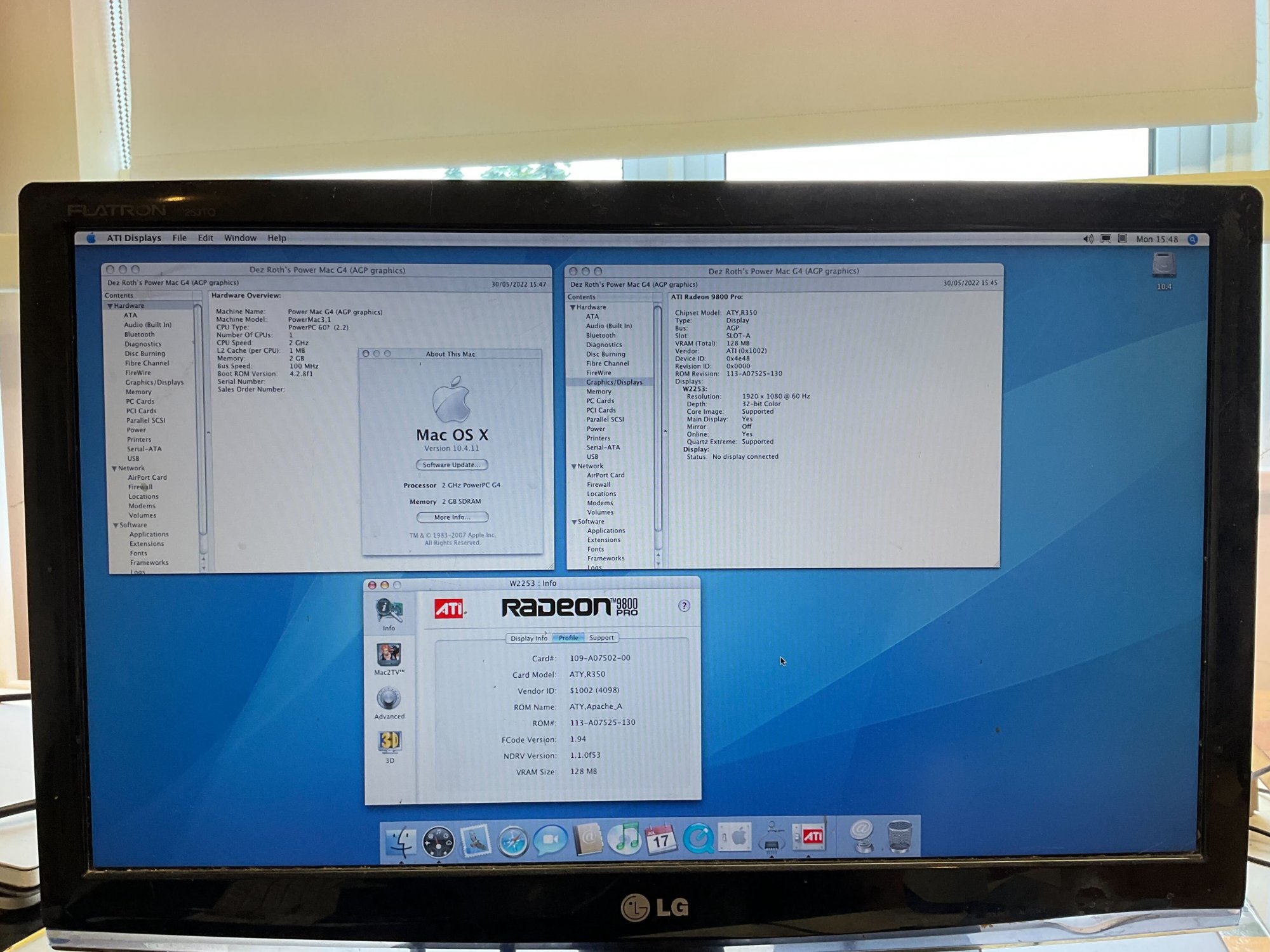Click the More Info... button
1270x952 pixels.
click(452, 517)
